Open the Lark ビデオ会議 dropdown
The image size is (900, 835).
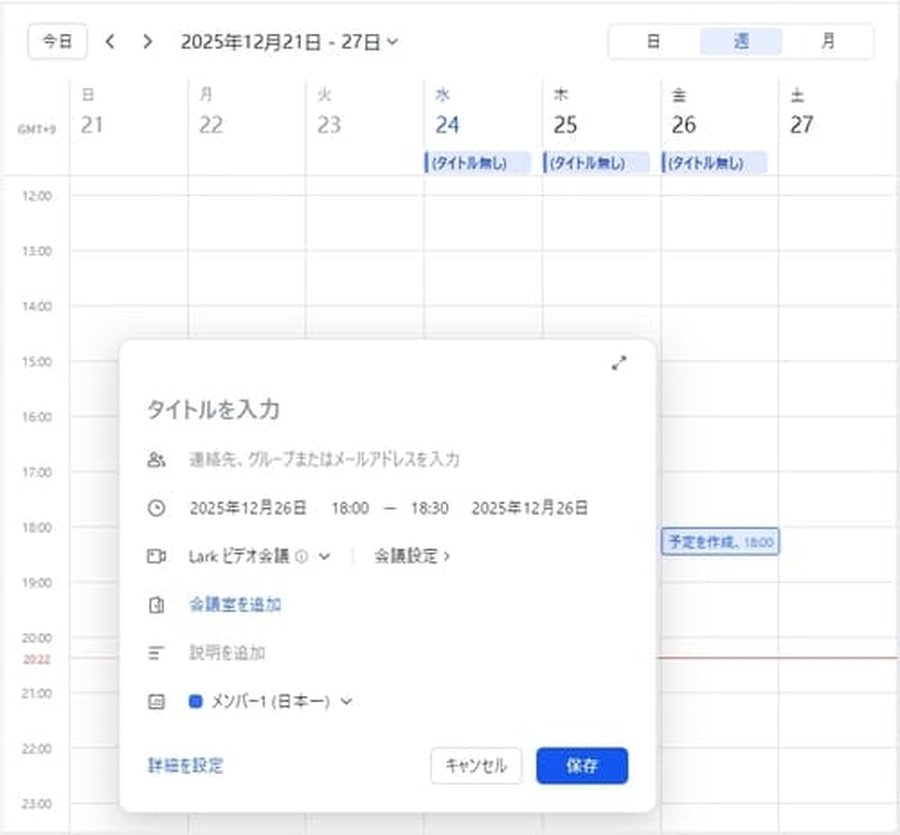tap(325, 556)
